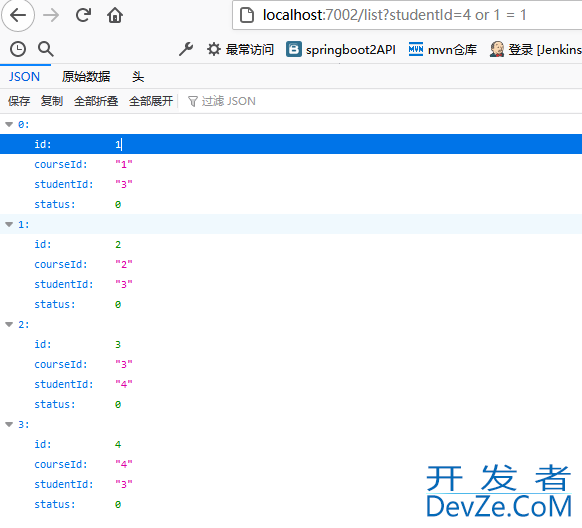This screenshot has height=528, width=582.
Task: Collapse the node 3 triangle
Action: [9, 424]
